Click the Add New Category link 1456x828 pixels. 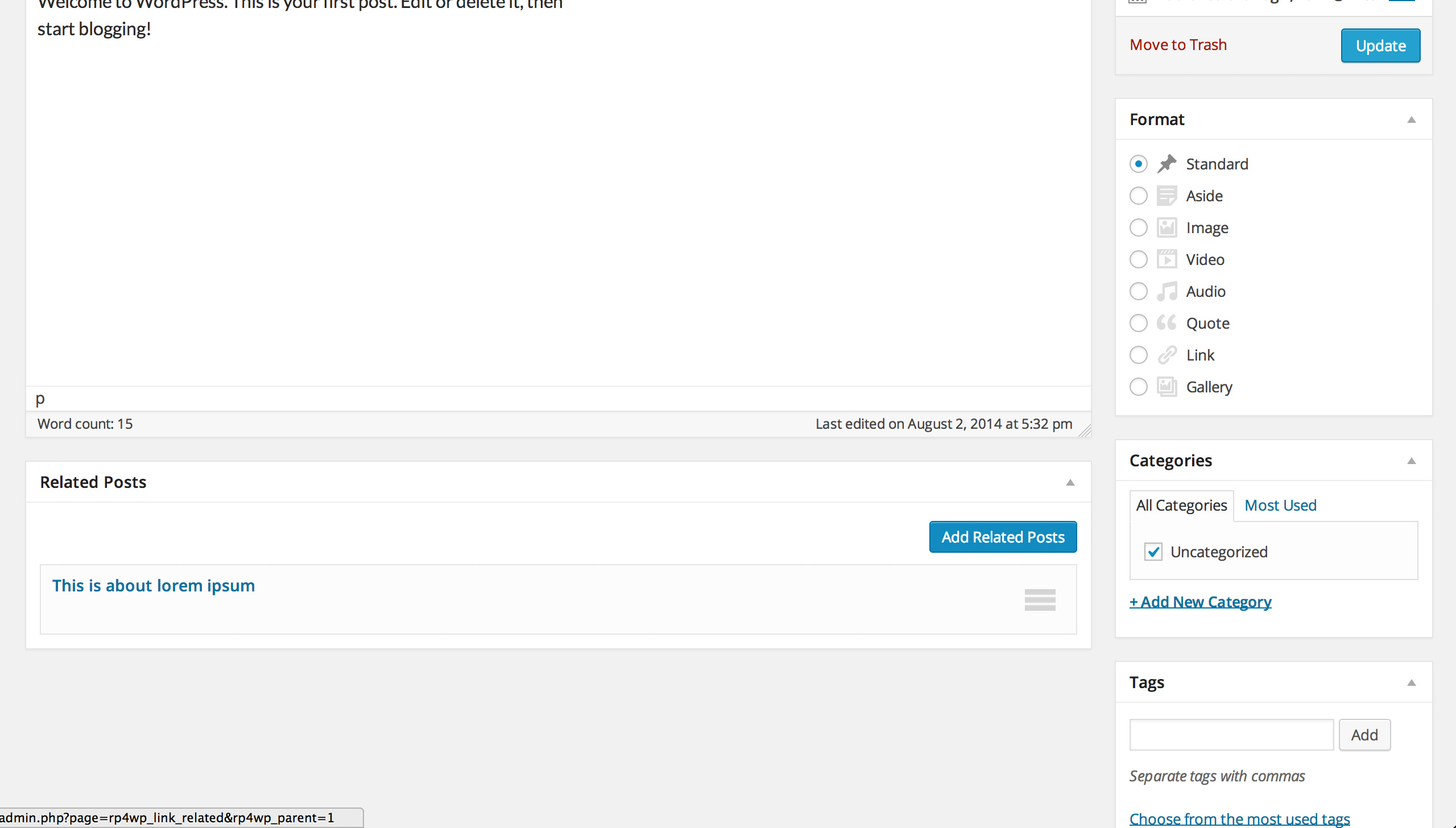(1200, 601)
